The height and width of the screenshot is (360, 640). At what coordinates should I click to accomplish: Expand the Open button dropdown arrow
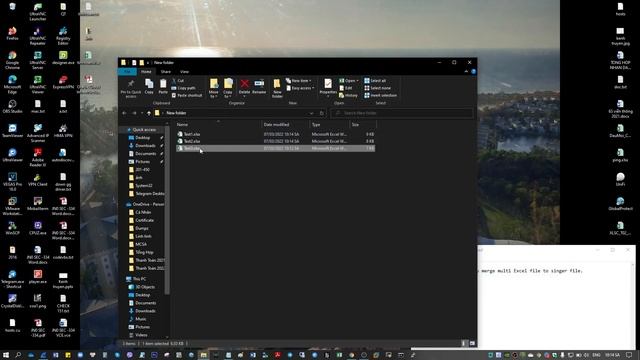[358, 81]
